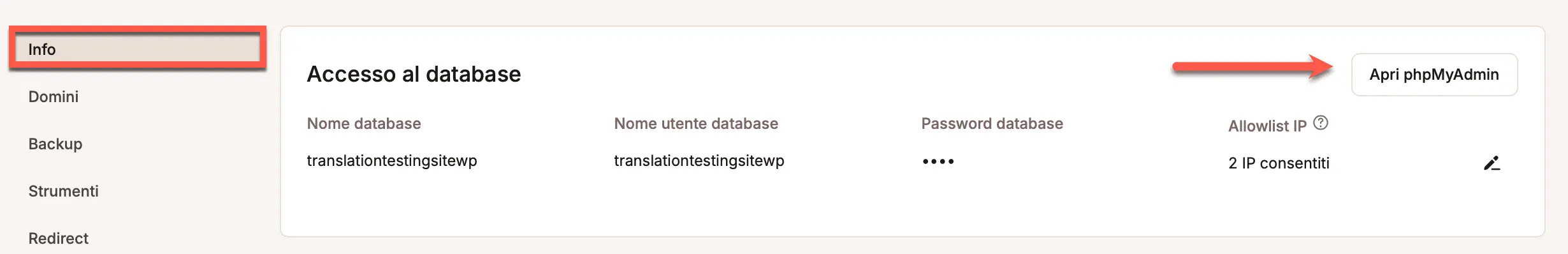Click the Allowlist IP label text

[x=1267, y=126]
